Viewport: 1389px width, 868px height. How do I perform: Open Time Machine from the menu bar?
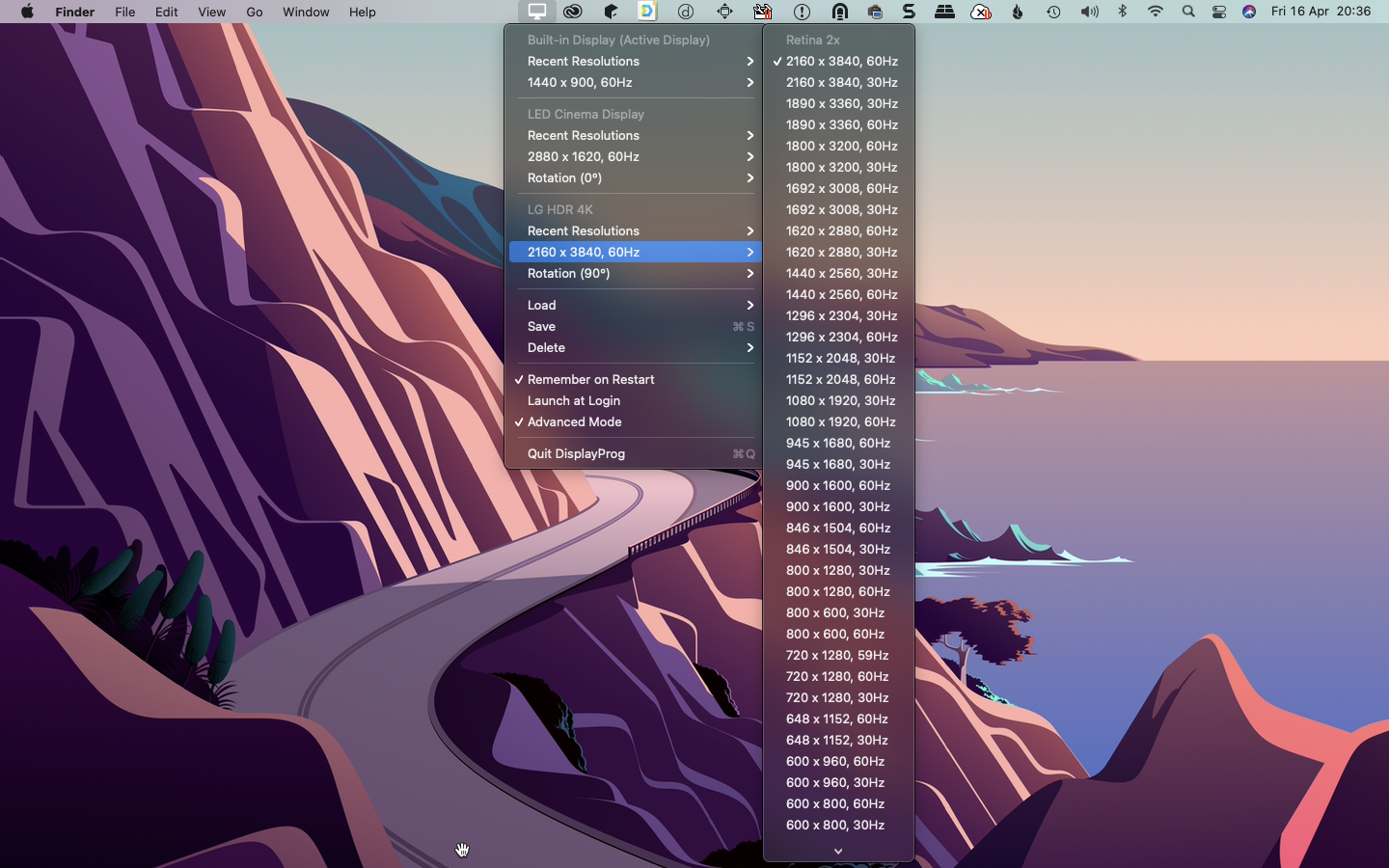(1053, 12)
